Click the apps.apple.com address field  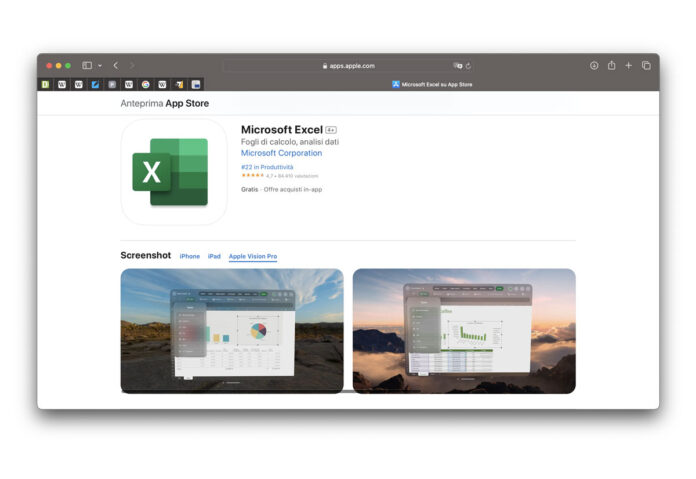349,66
